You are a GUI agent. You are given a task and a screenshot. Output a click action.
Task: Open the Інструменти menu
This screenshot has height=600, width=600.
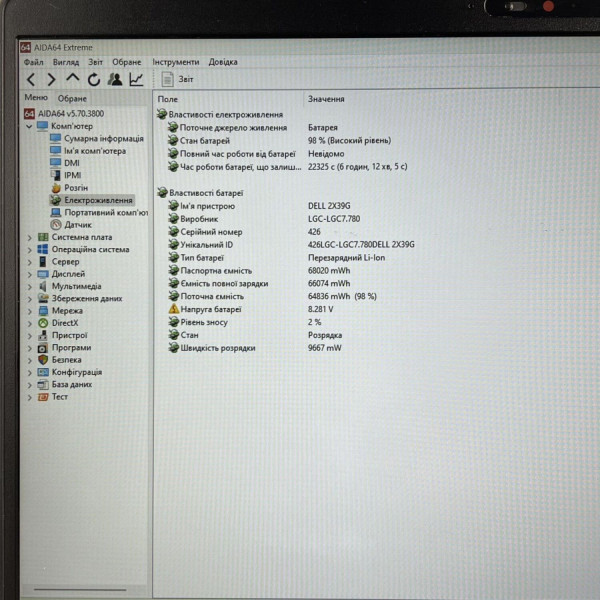tap(176, 62)
